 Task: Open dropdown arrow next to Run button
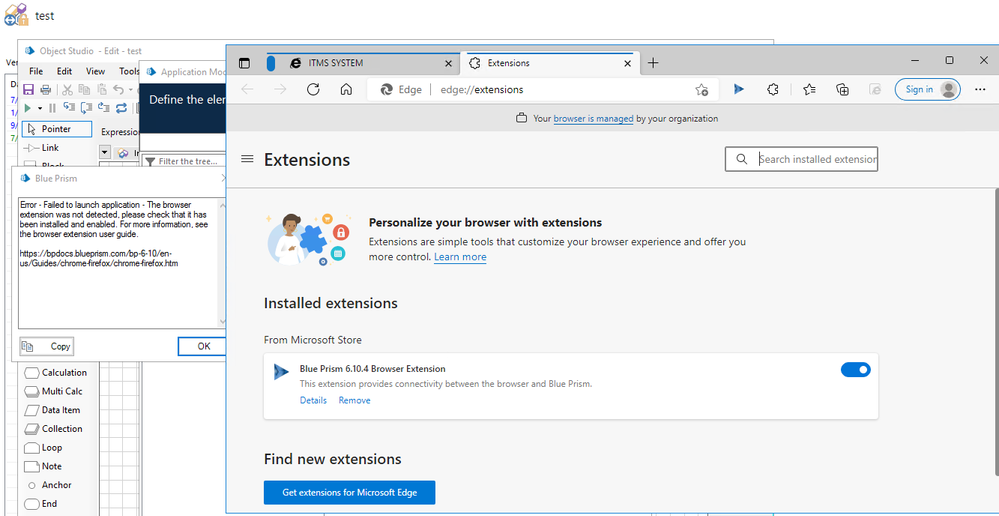[40, 108]
